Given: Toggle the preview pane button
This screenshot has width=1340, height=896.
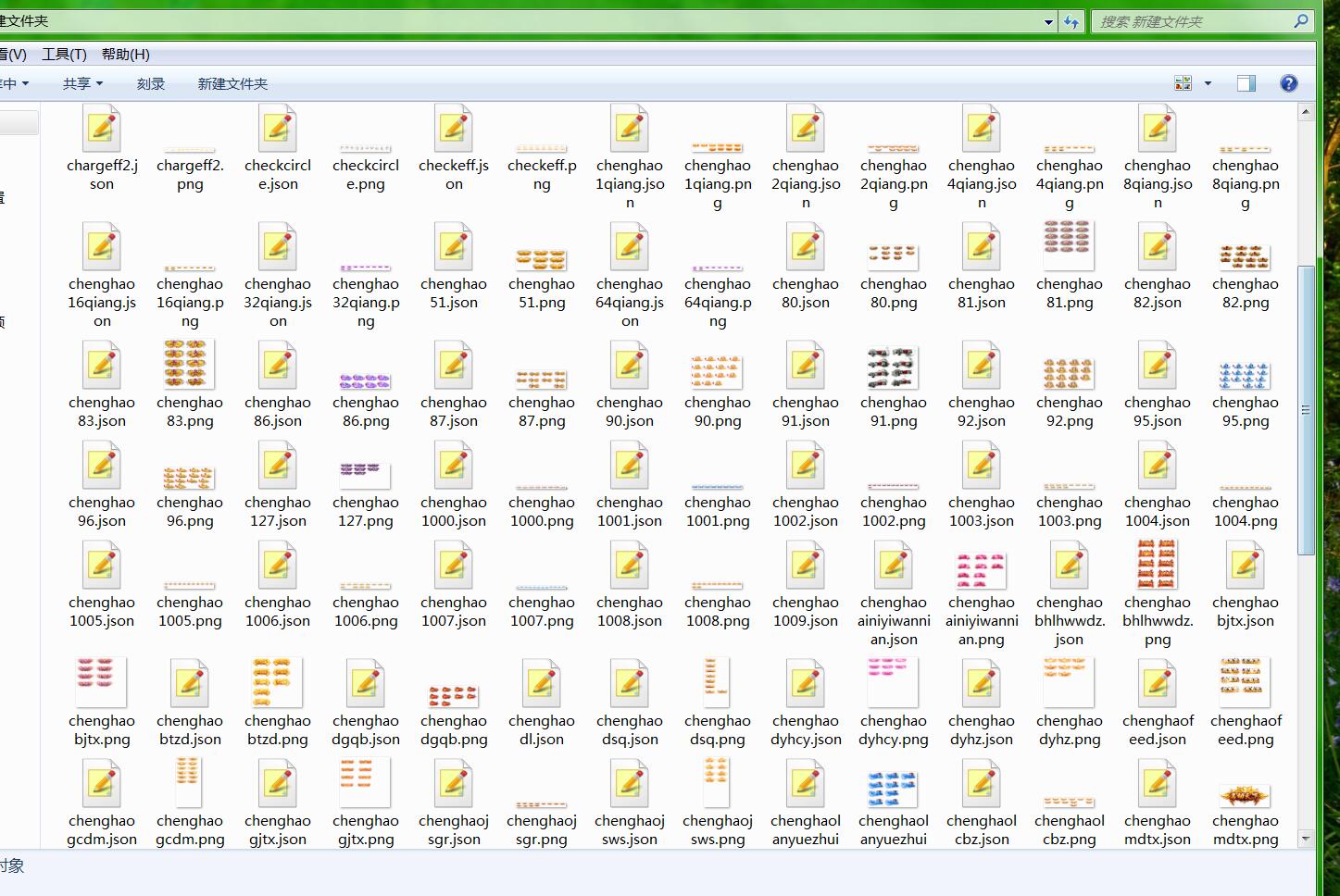Looking at the screenshot, I should click(x=1246, y=83).
